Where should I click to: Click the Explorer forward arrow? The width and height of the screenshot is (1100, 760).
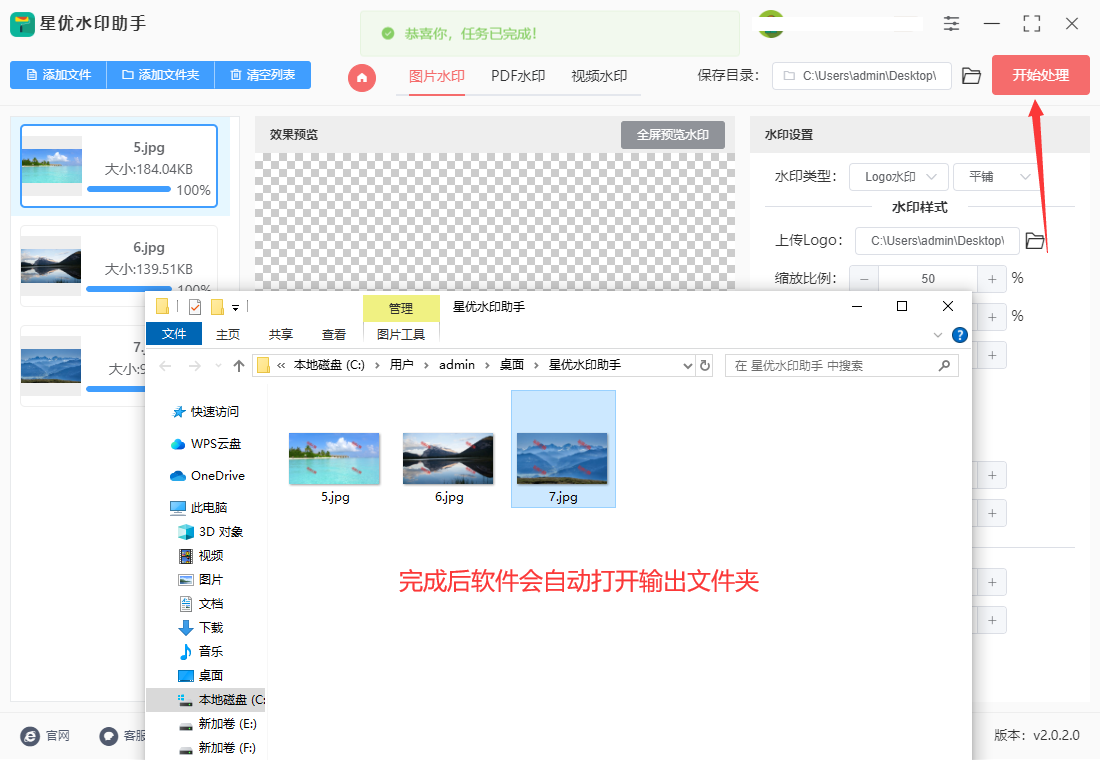tap(194, 366)
